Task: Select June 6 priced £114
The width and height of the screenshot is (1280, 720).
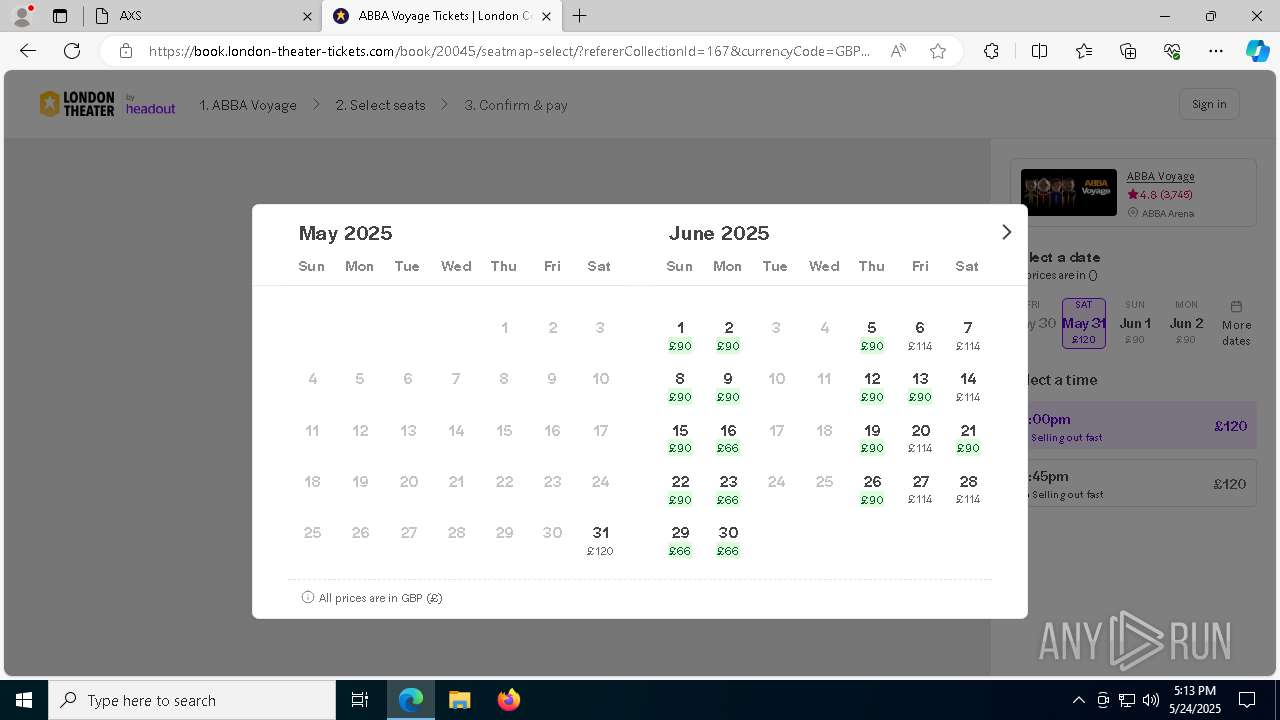Action: [920, 335]
